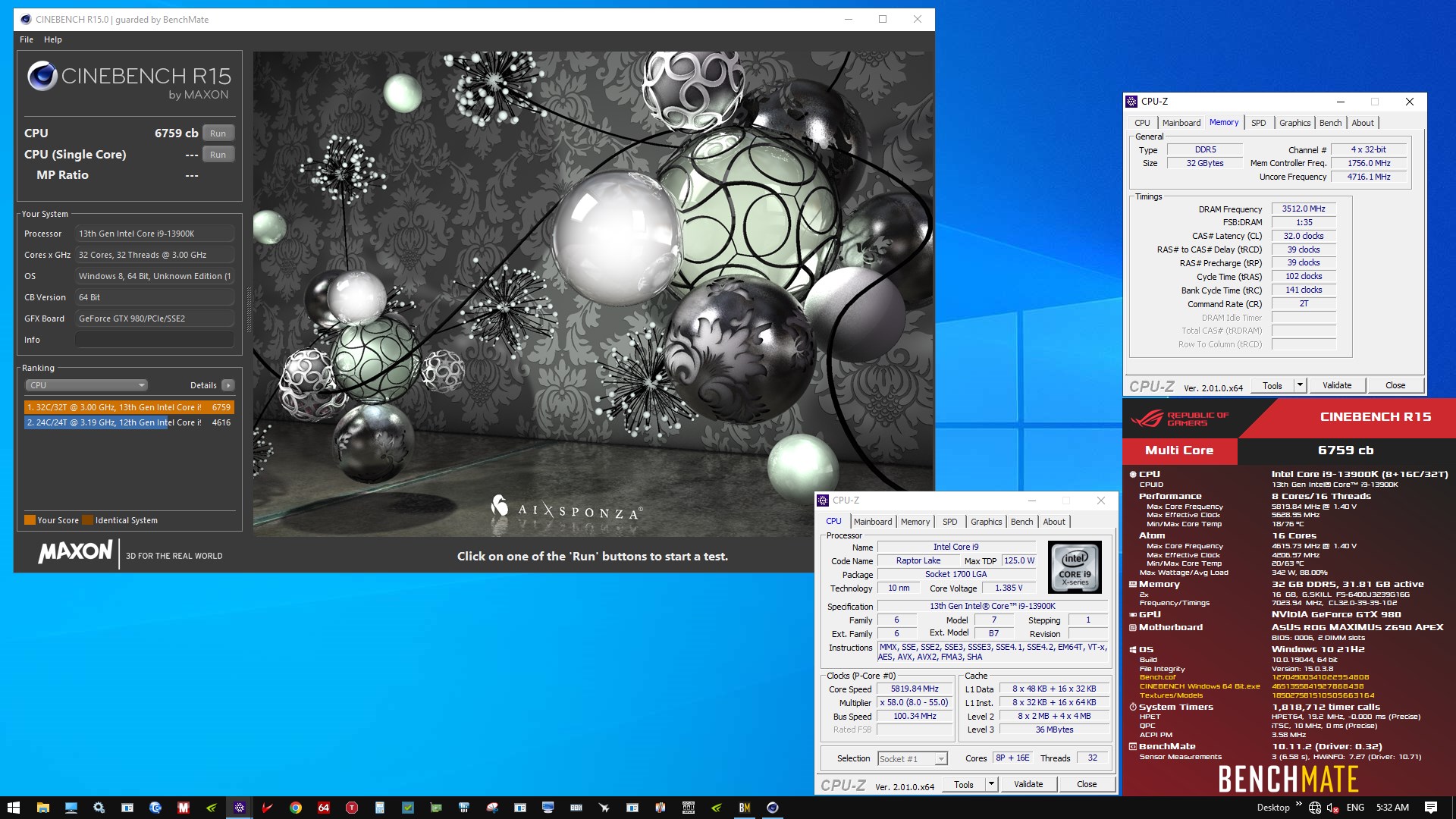Switch to CPU tab in CPU-Z Memory window
The width and height of the screenshot is (1456, 819).
point(1142,123)
